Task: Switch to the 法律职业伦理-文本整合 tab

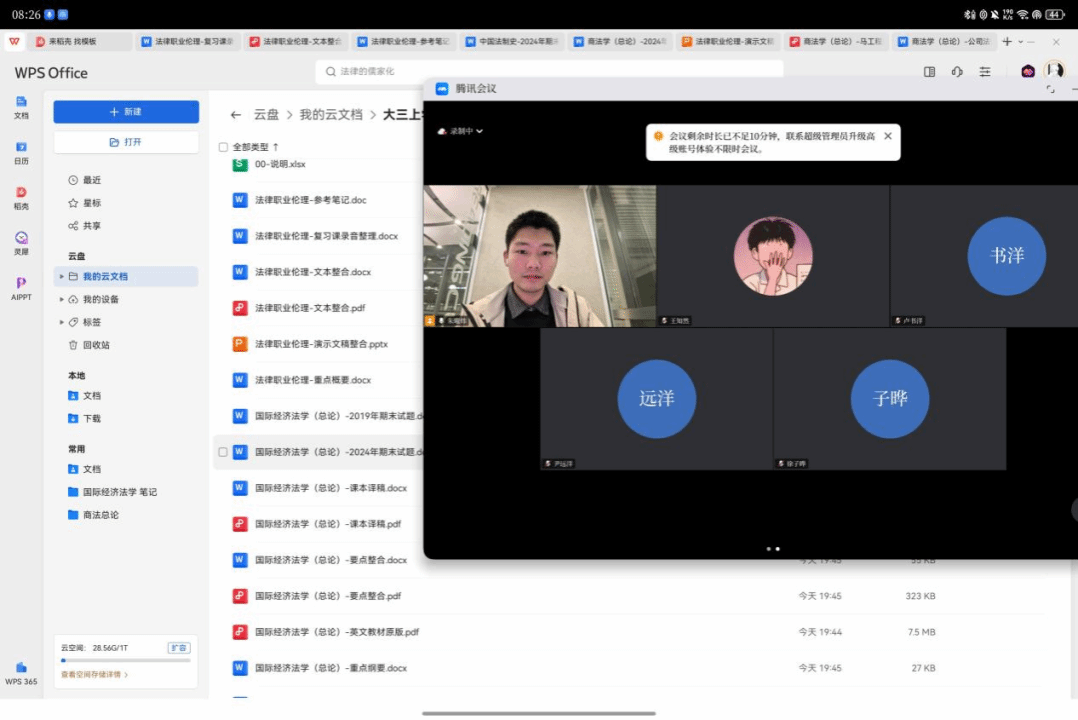Action: [296, 42]
